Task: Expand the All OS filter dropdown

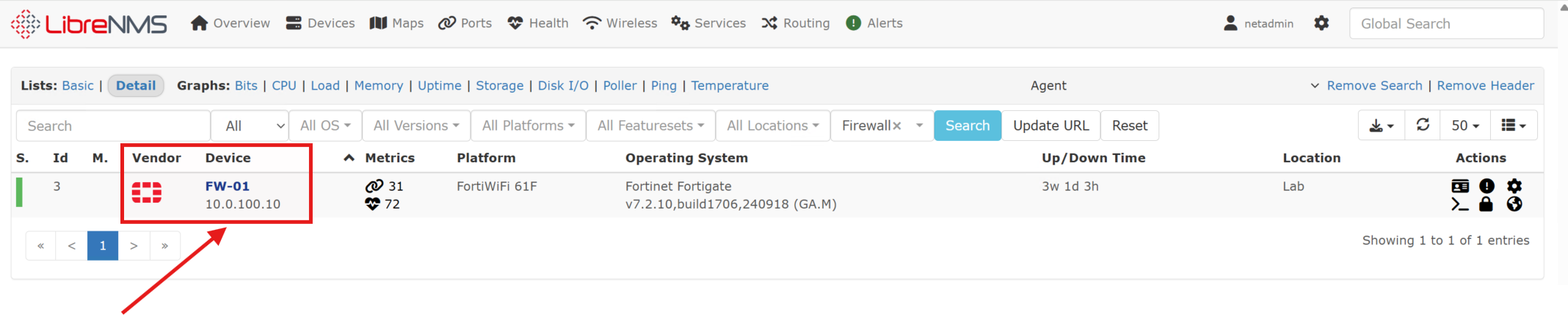Action: tap(325, 126)
